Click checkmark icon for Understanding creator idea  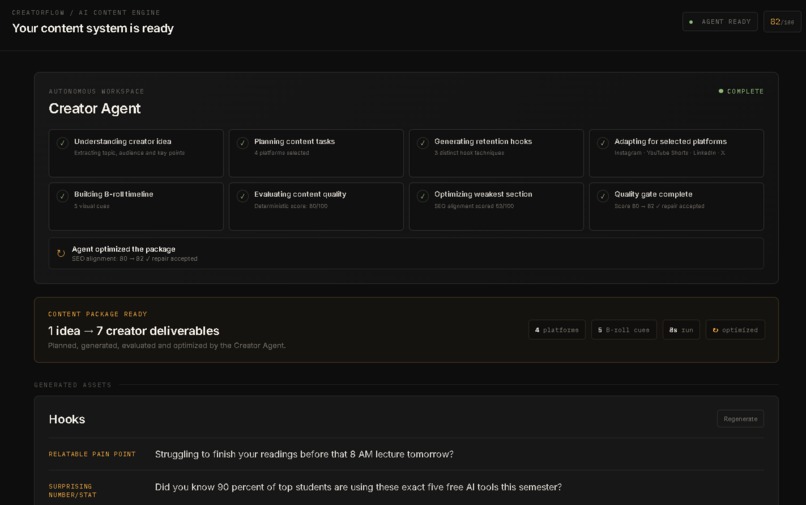tap(62, 143)
